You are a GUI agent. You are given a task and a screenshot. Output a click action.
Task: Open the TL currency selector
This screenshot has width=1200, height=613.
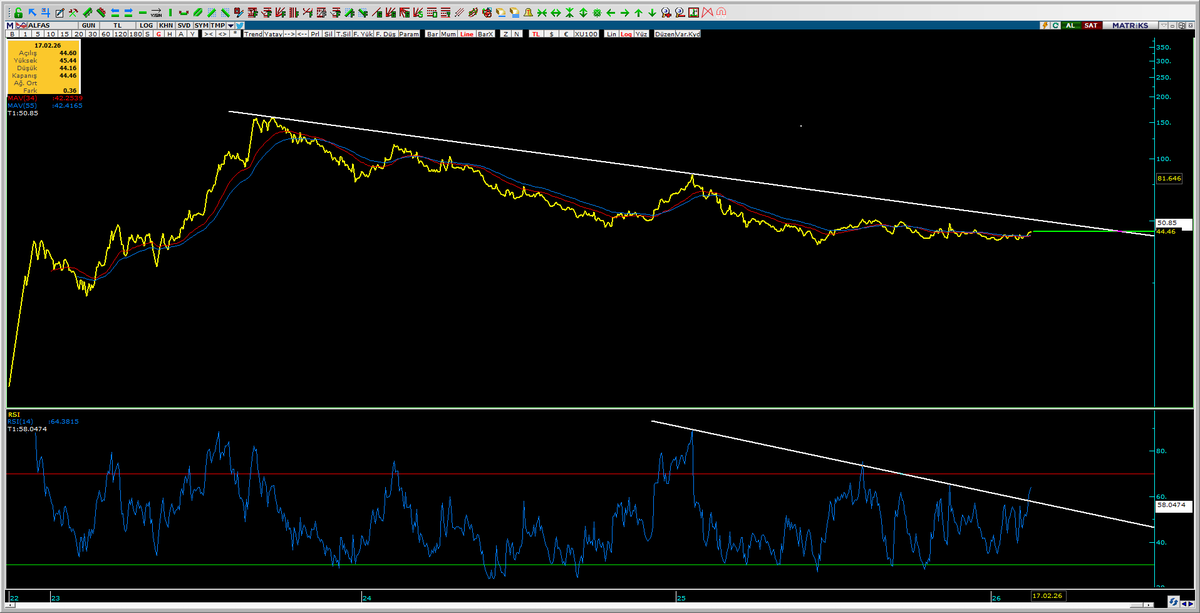[117, 25]
